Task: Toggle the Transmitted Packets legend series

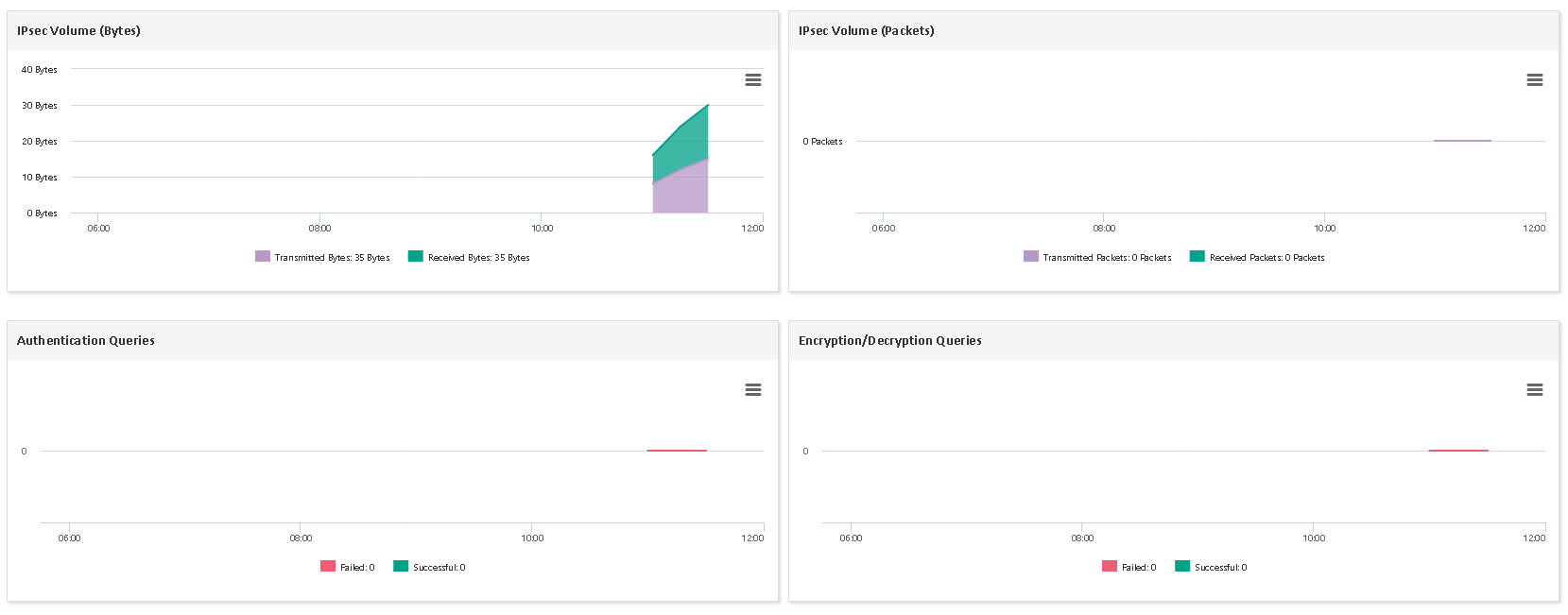Action: coord(1107,258)
